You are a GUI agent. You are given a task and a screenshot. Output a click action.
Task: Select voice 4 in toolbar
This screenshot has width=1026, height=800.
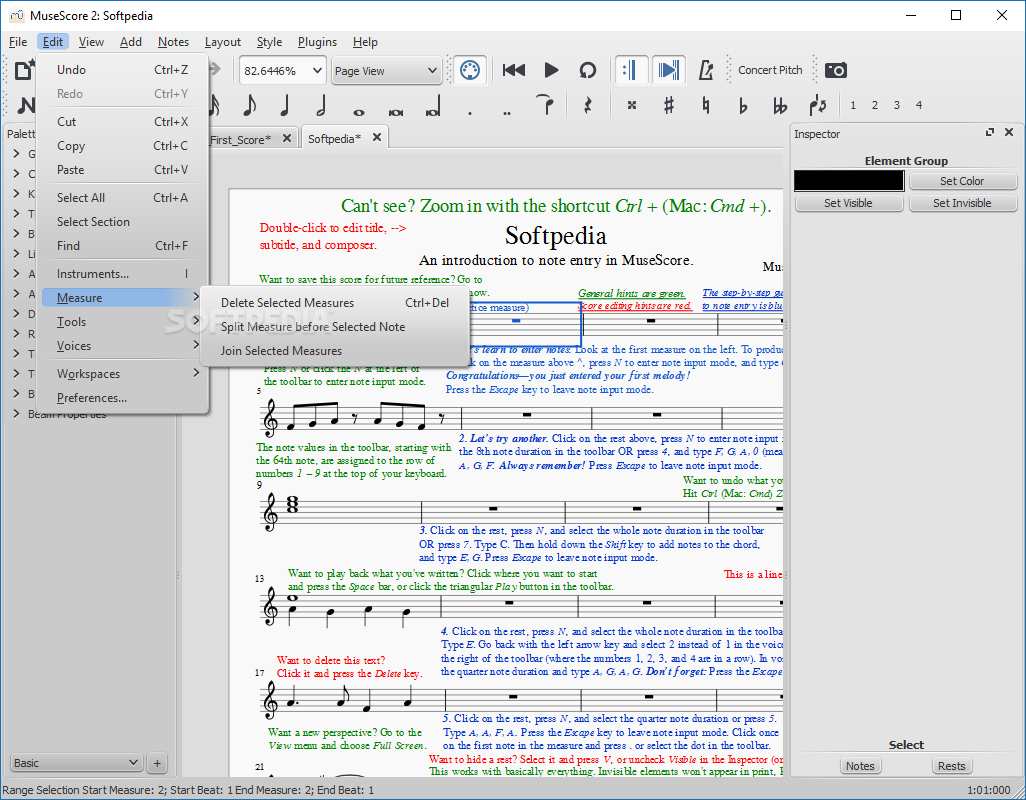click(919, 105)
